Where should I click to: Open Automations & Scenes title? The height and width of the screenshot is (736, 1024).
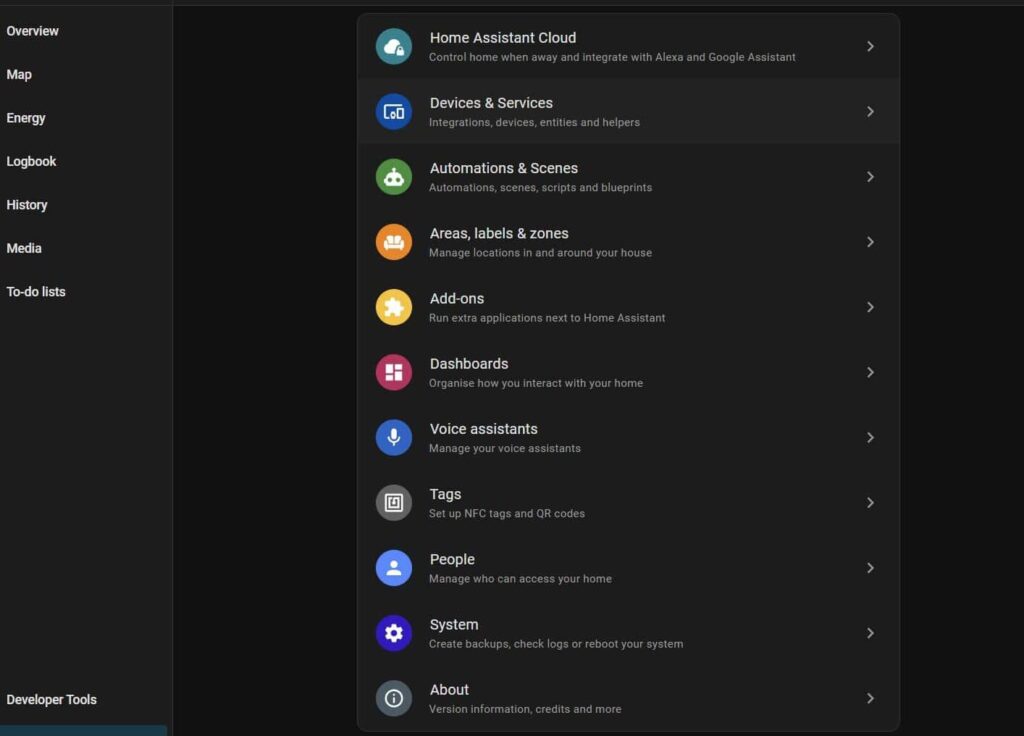(x=504, y=168)
